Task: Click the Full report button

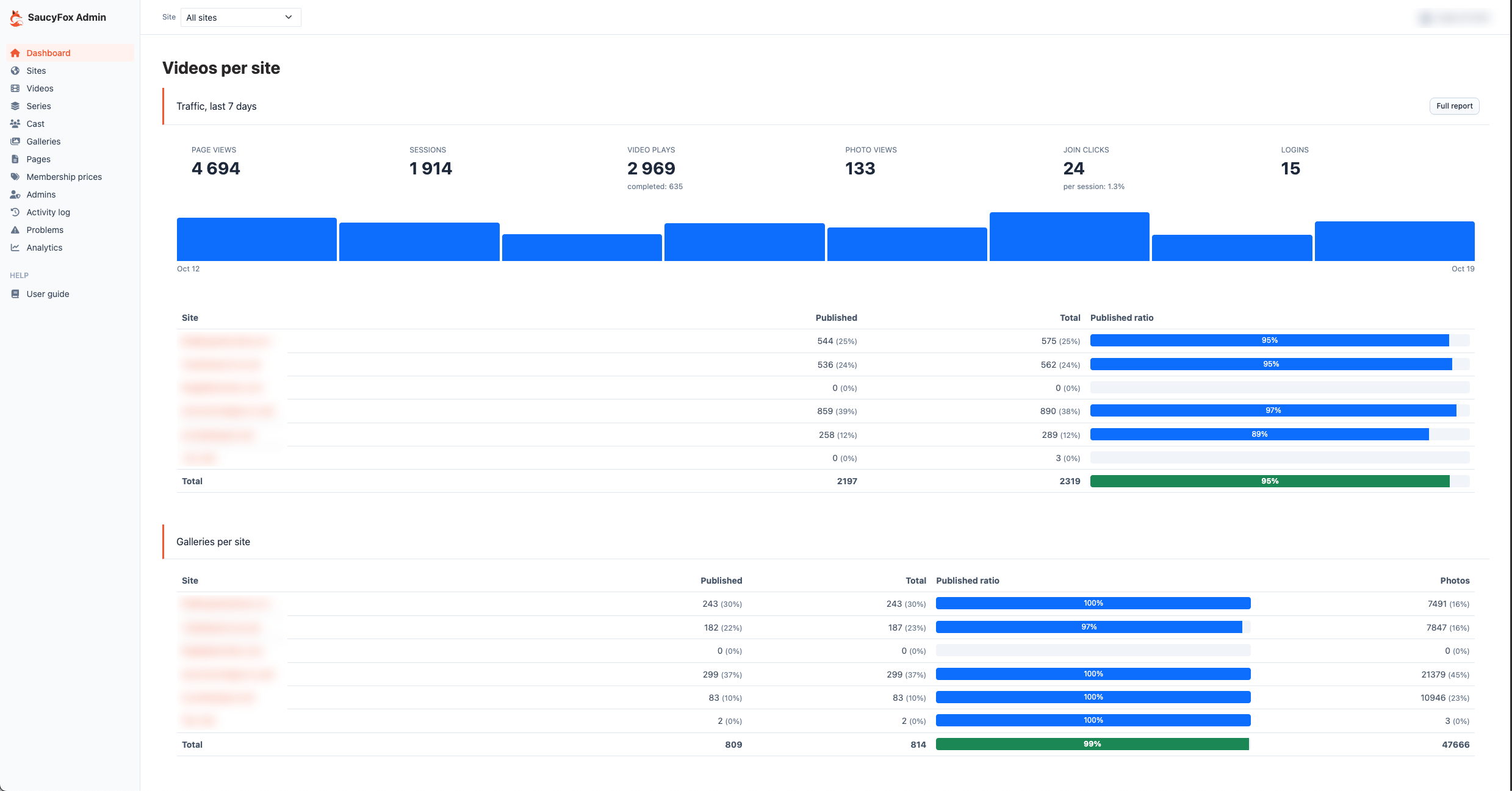Action: point(1454,106)
